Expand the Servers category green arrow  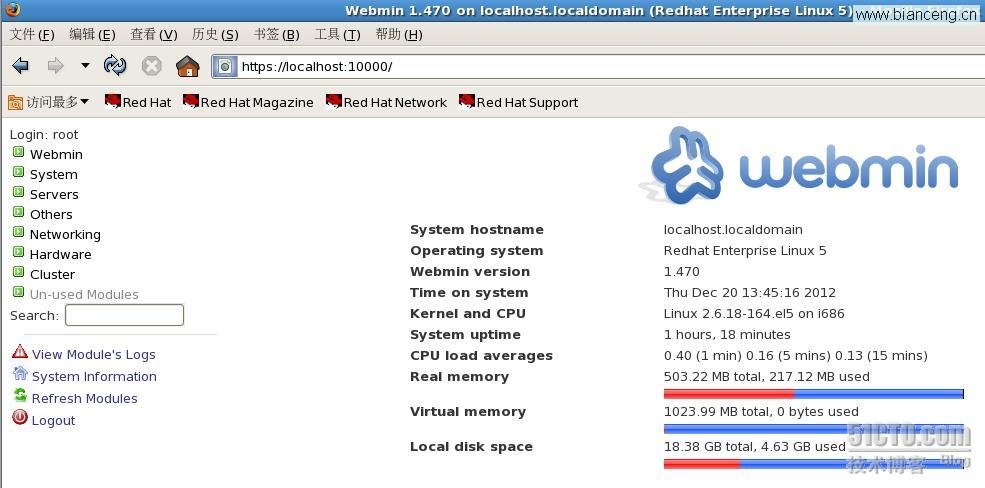click(19, 192)
